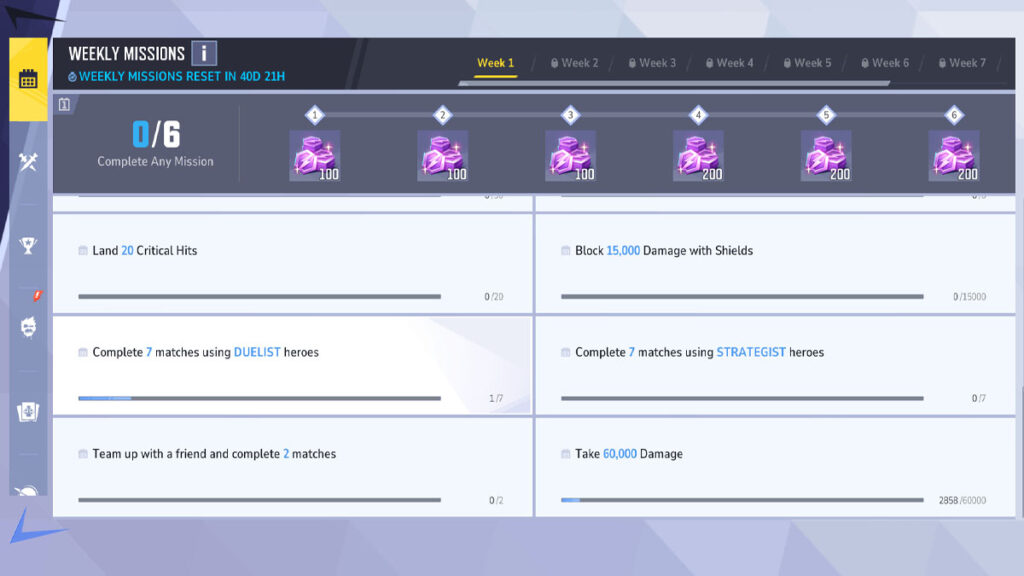Image resolution: width=1024 pixels, height=576 pixels.
Task: Select milestone diamond marker 5
Action: [826, 115]
